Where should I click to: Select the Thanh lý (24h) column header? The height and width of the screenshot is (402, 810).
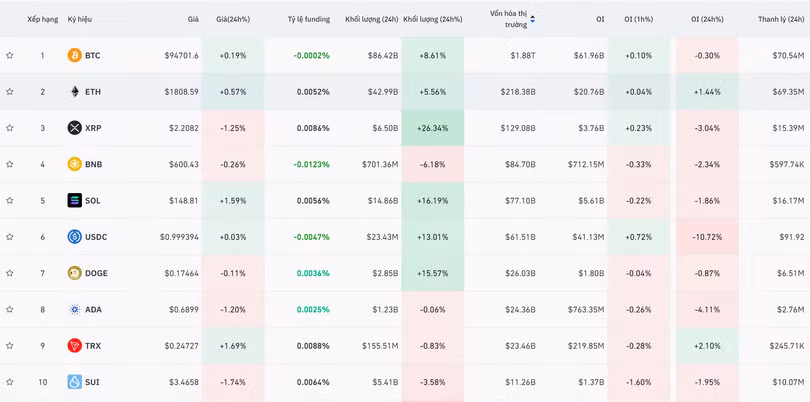781,19
